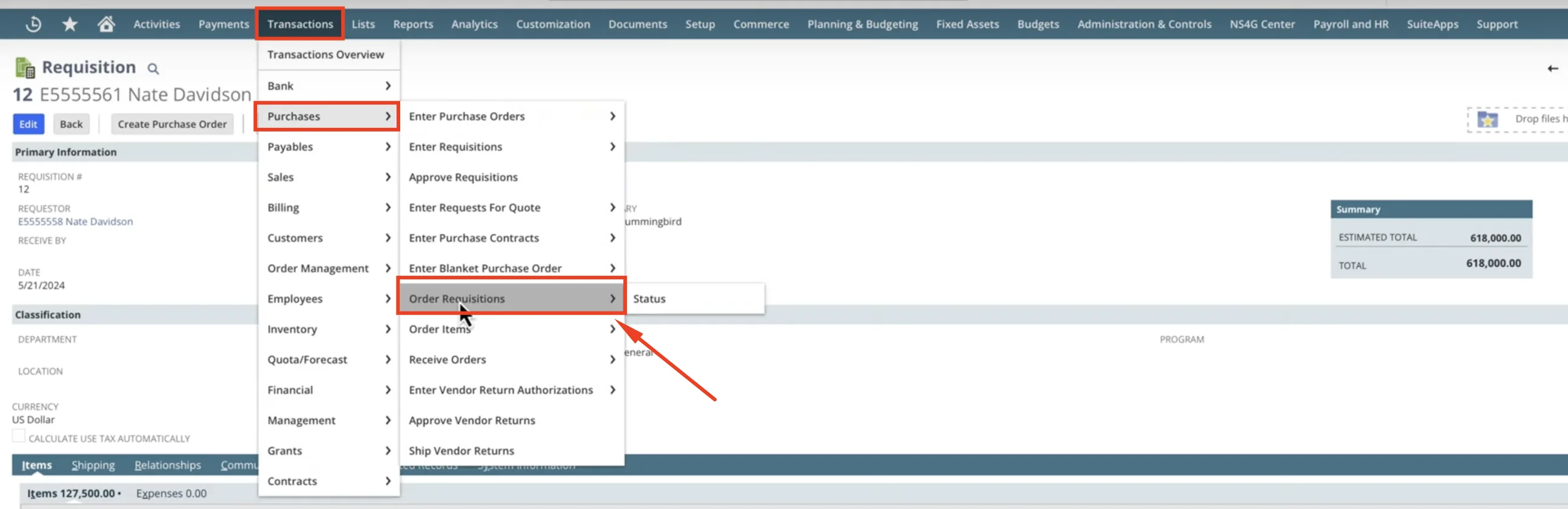Screen dimensions: 1568x509
Task: Open the Payroll and HR menu
Action: 1351,24
